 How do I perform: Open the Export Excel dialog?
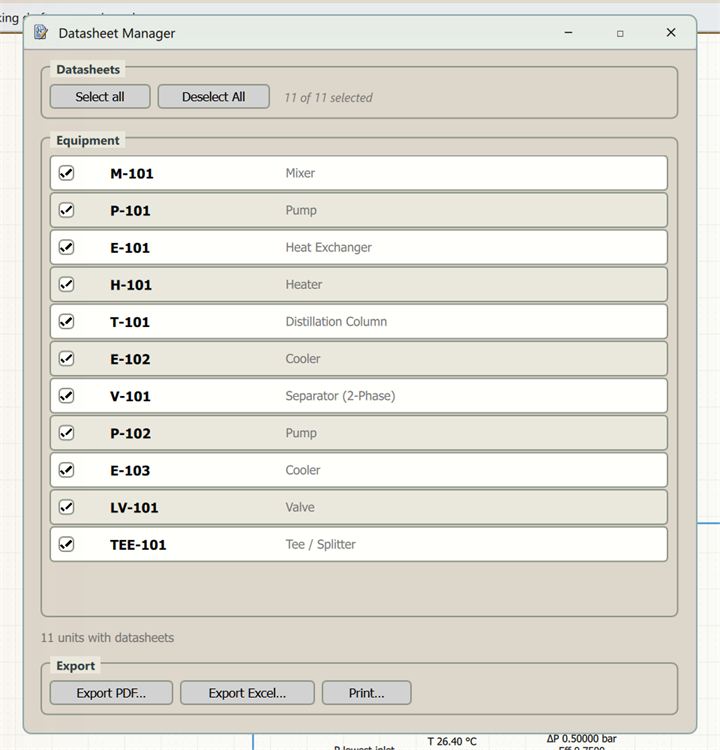pos(247,693)
